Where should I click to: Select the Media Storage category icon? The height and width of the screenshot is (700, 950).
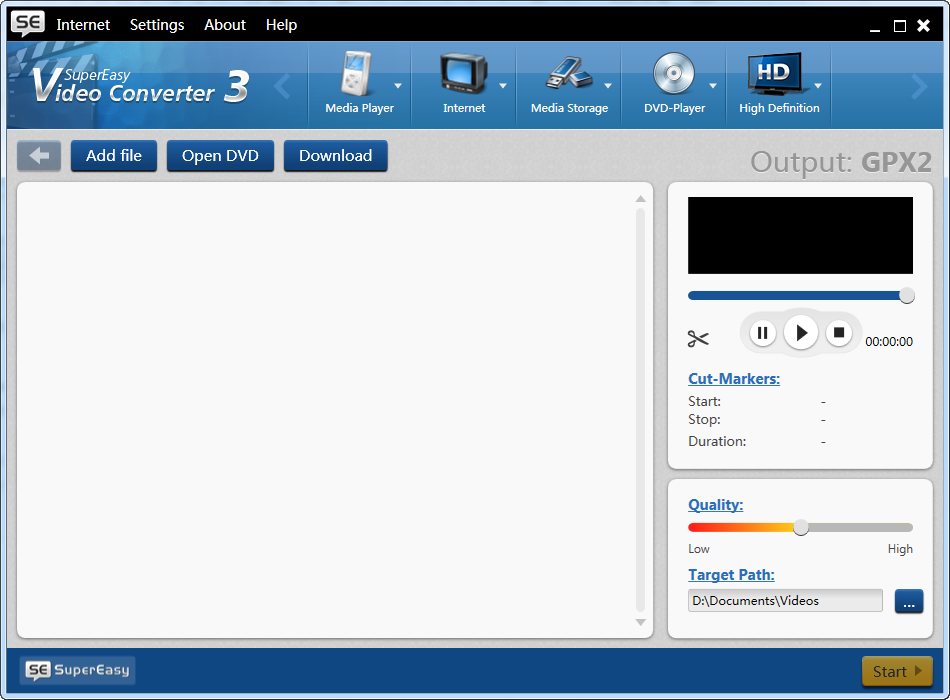(568, 73)
